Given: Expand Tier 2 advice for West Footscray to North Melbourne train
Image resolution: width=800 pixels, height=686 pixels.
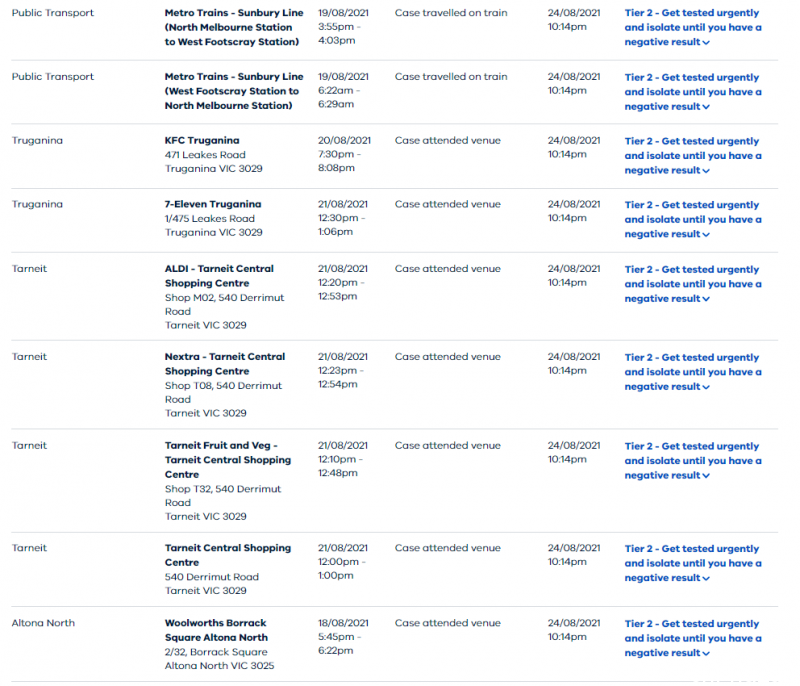Looking at the screenshot, I should (693, 92).
